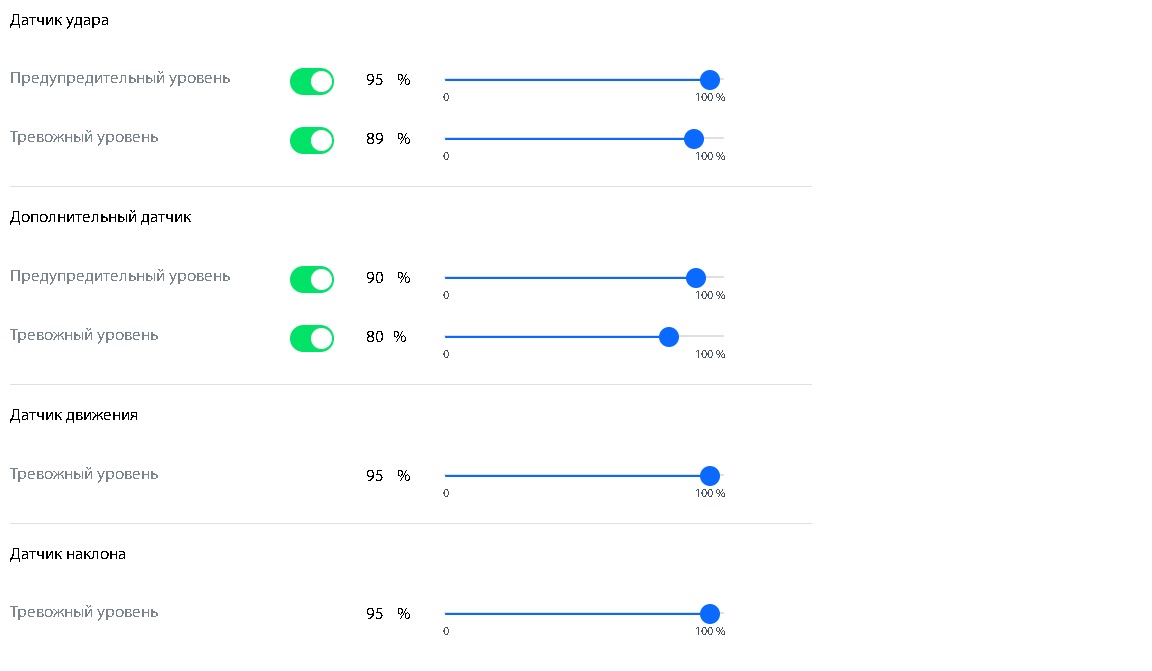
Task: Grab the Датчик удара Тревожный уровень slider knob
Action: (x=693, y=139)
